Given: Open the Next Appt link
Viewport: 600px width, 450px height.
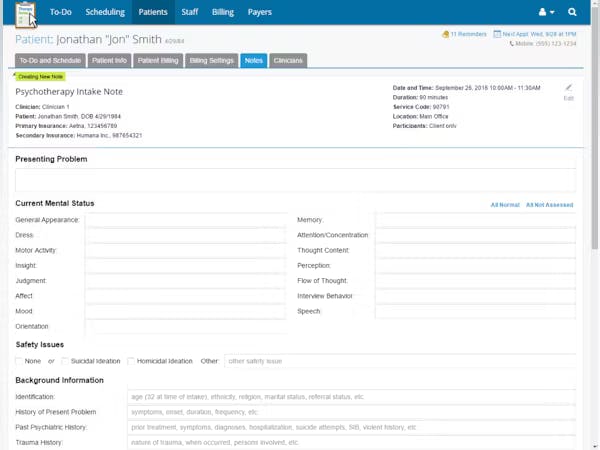Looking at the screenshot, I should point(539,34).
